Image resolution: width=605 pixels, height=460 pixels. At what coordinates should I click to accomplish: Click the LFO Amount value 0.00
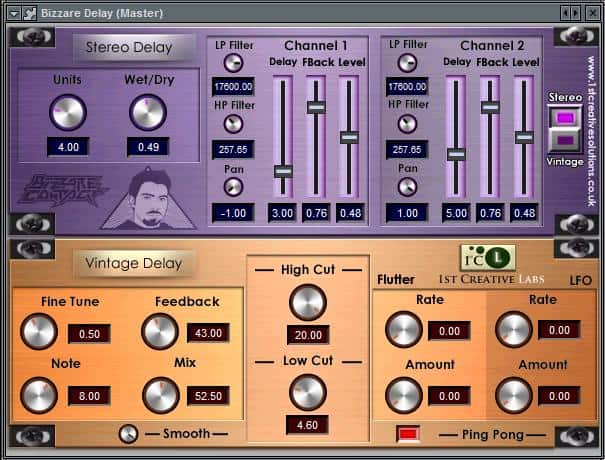[x=559, y=396]
